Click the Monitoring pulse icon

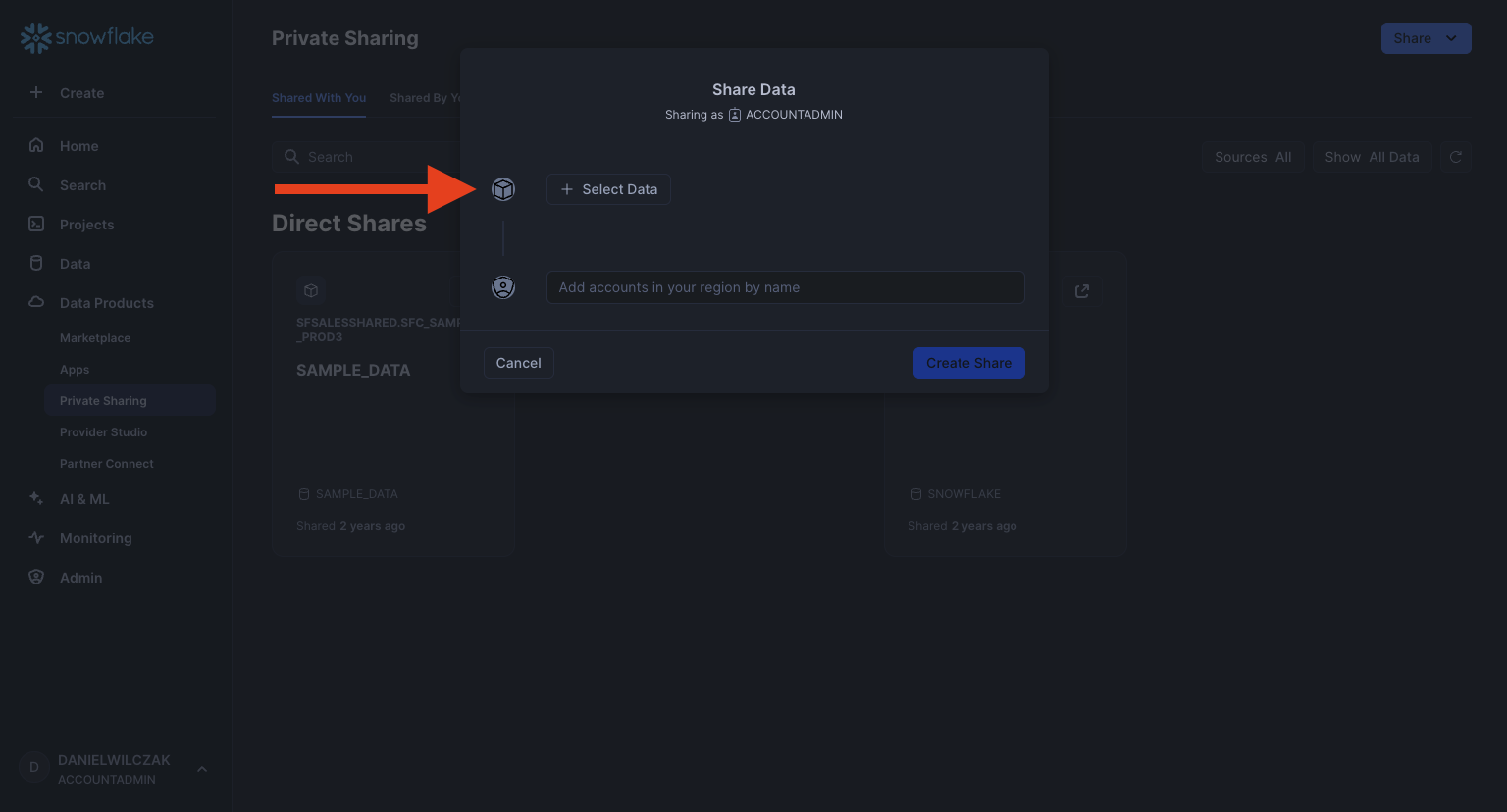[36, 538]
